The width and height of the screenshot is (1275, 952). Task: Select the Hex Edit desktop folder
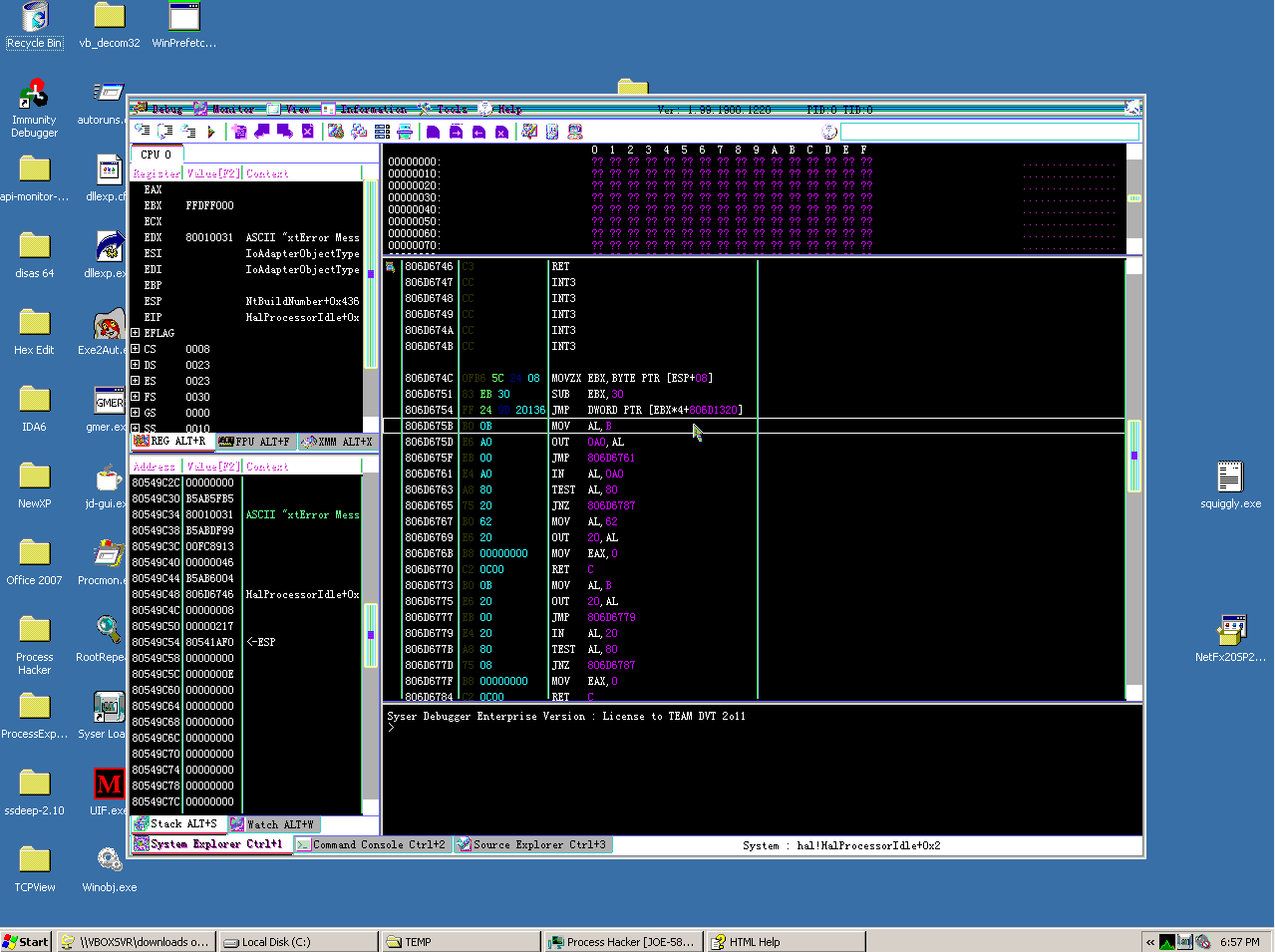(35, 333)
